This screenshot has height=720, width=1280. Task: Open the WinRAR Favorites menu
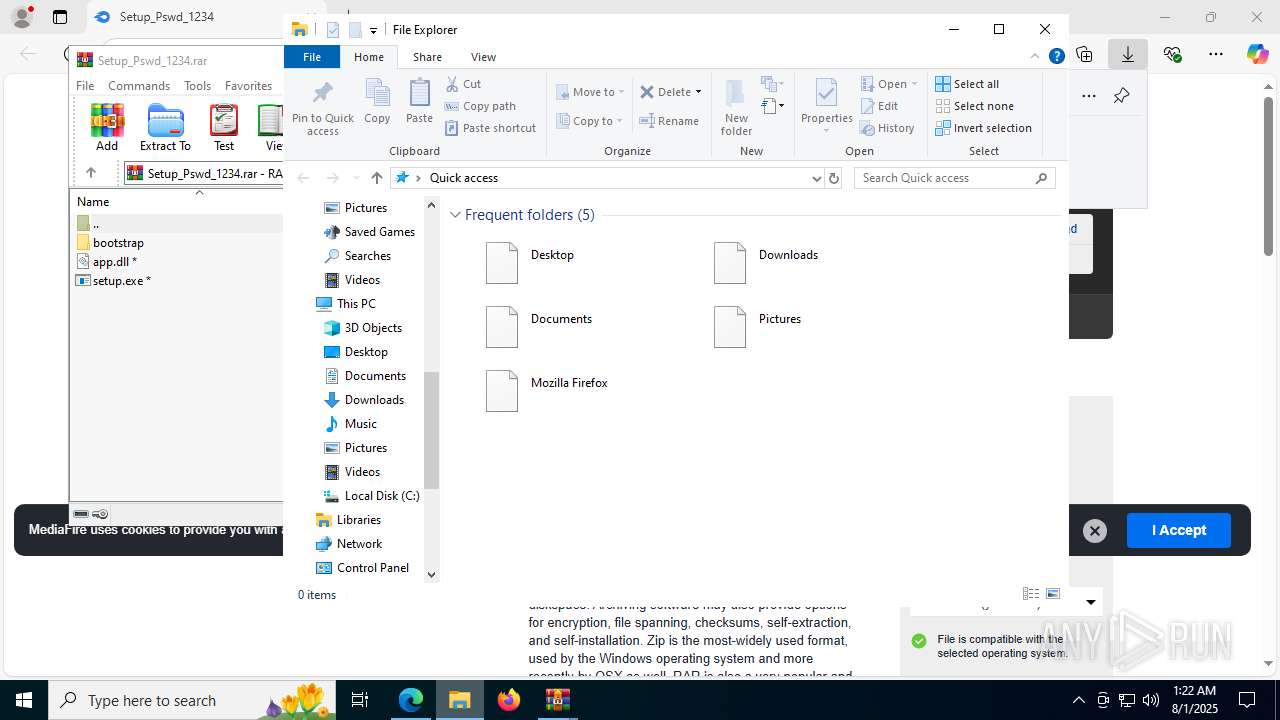point(248,86)
